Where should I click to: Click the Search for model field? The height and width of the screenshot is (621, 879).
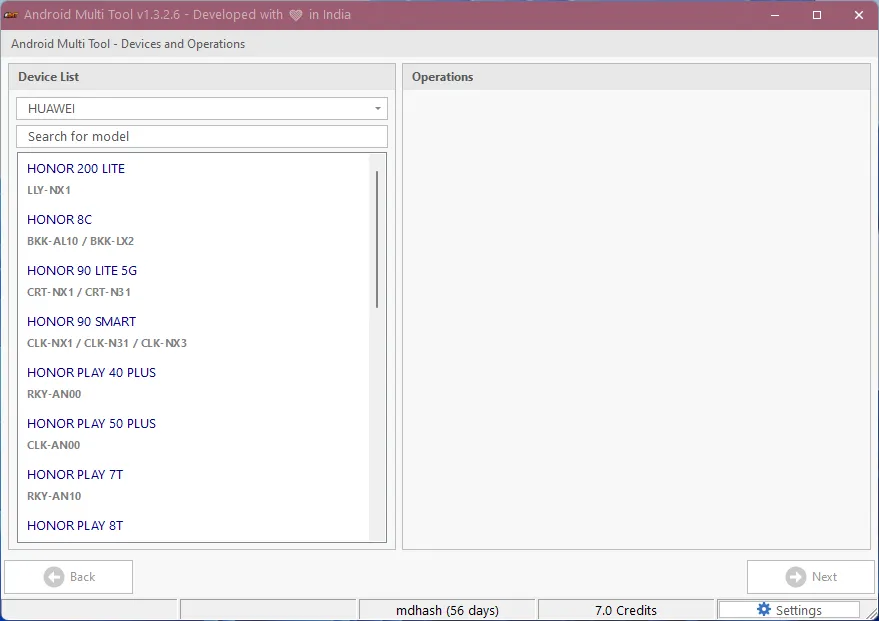click(202, 137)
